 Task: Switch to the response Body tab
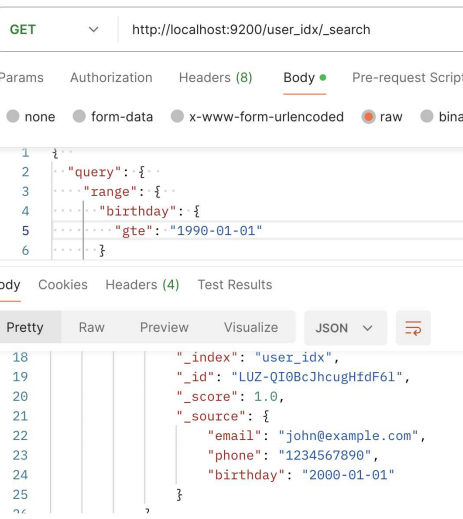[10, 285]
